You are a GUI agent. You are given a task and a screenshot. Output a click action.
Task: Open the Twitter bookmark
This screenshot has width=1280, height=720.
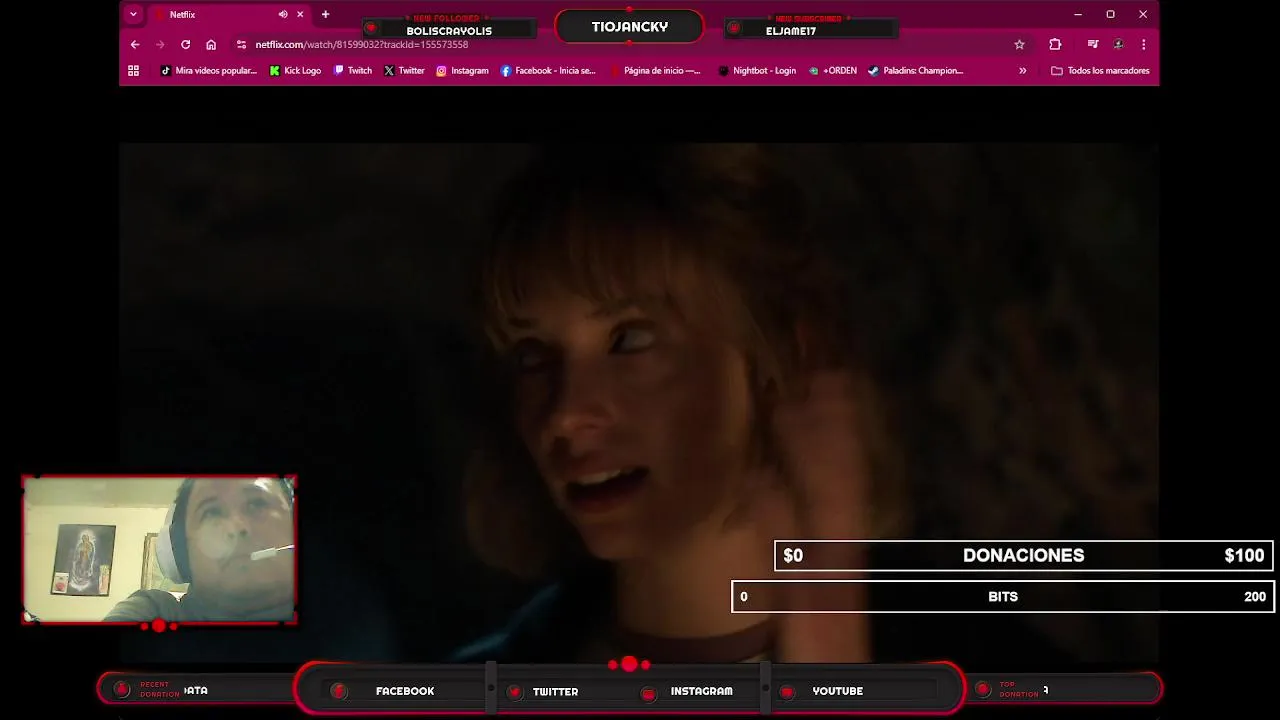point(404,70)
